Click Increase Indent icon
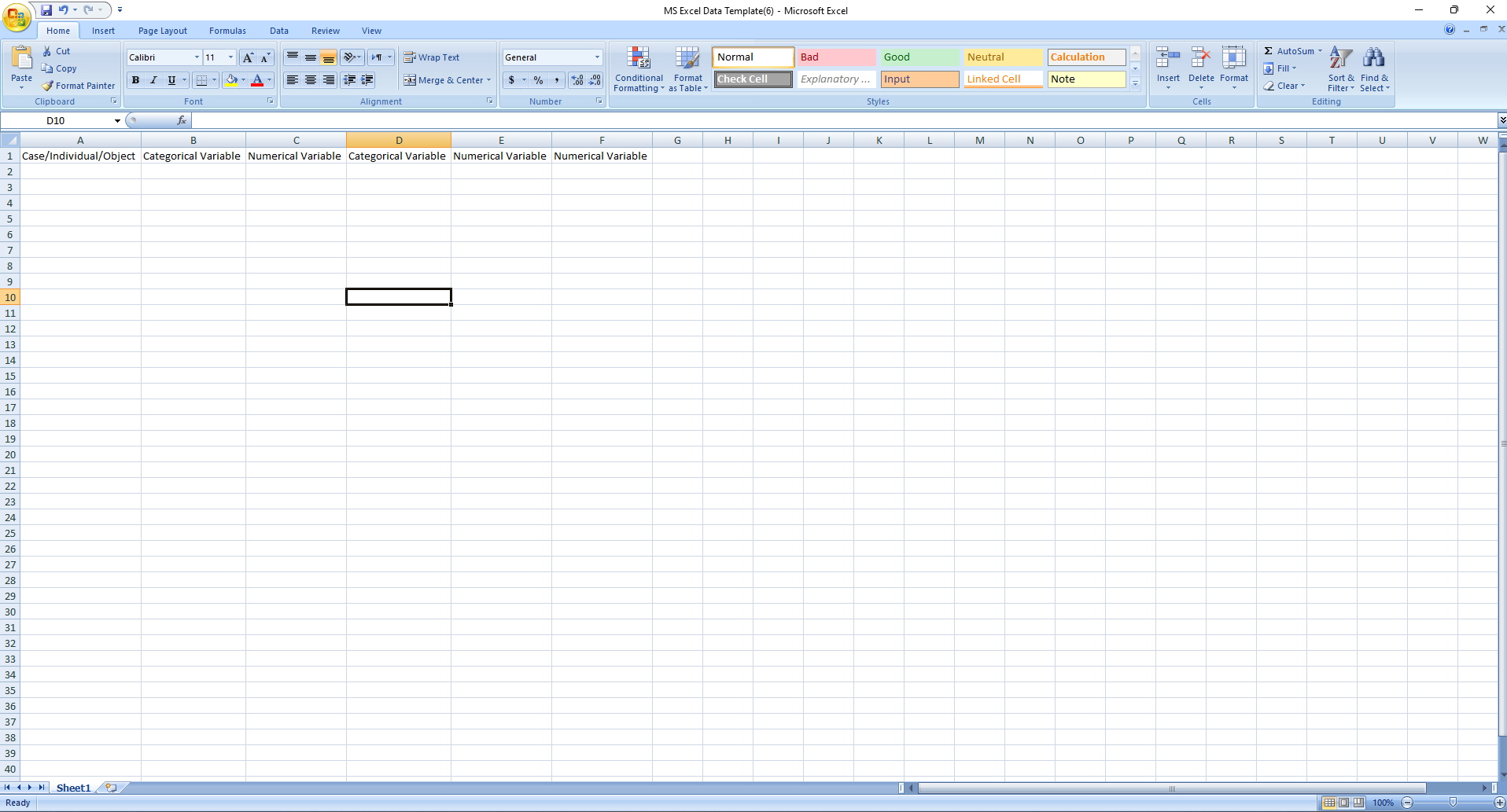The height and width of the screenshot is (812, 1507). (367, 80)
